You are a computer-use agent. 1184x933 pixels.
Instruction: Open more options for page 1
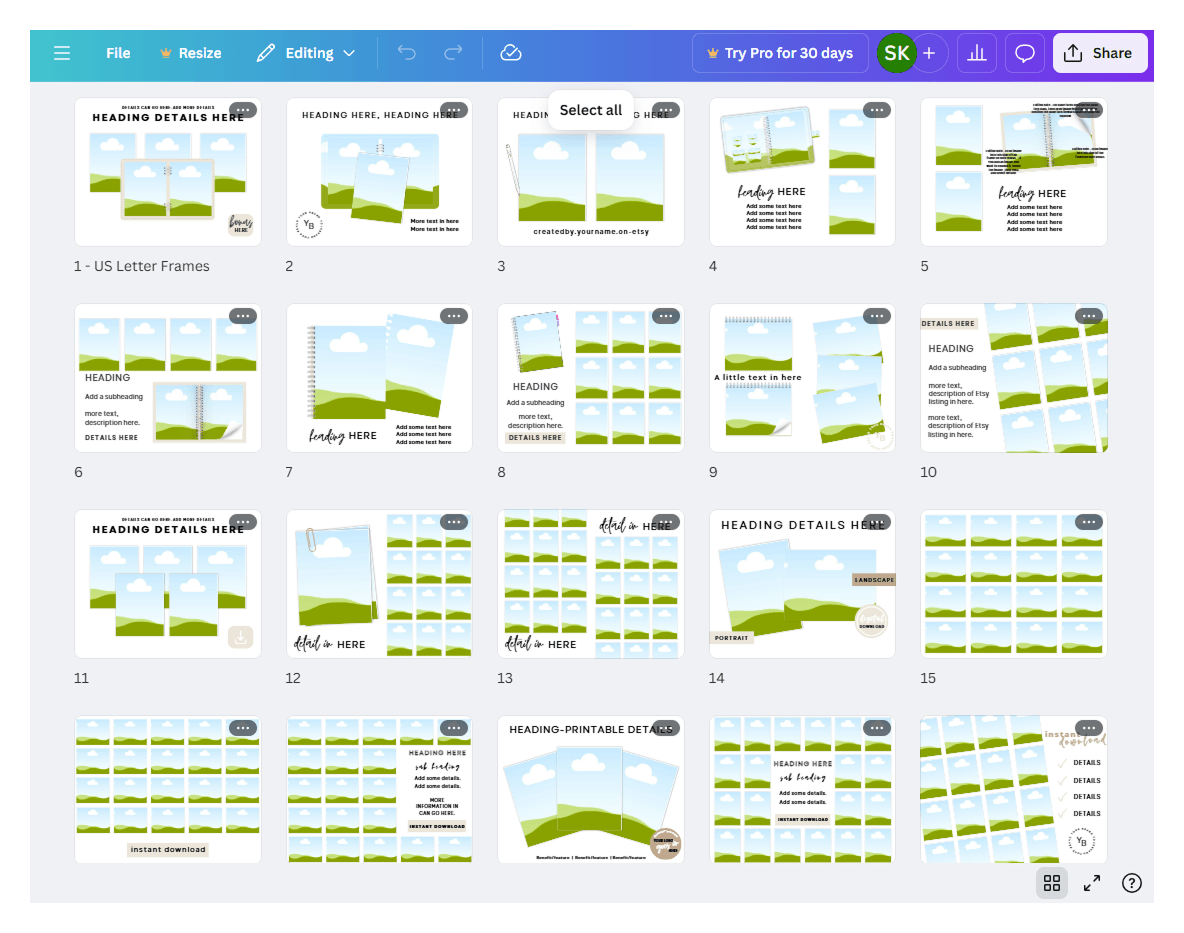[x=242, y=110]
